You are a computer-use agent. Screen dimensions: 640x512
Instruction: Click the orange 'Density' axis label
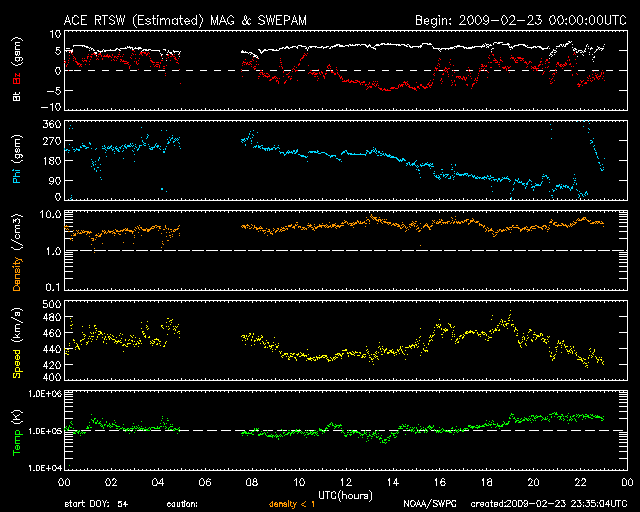coord(17,274)
